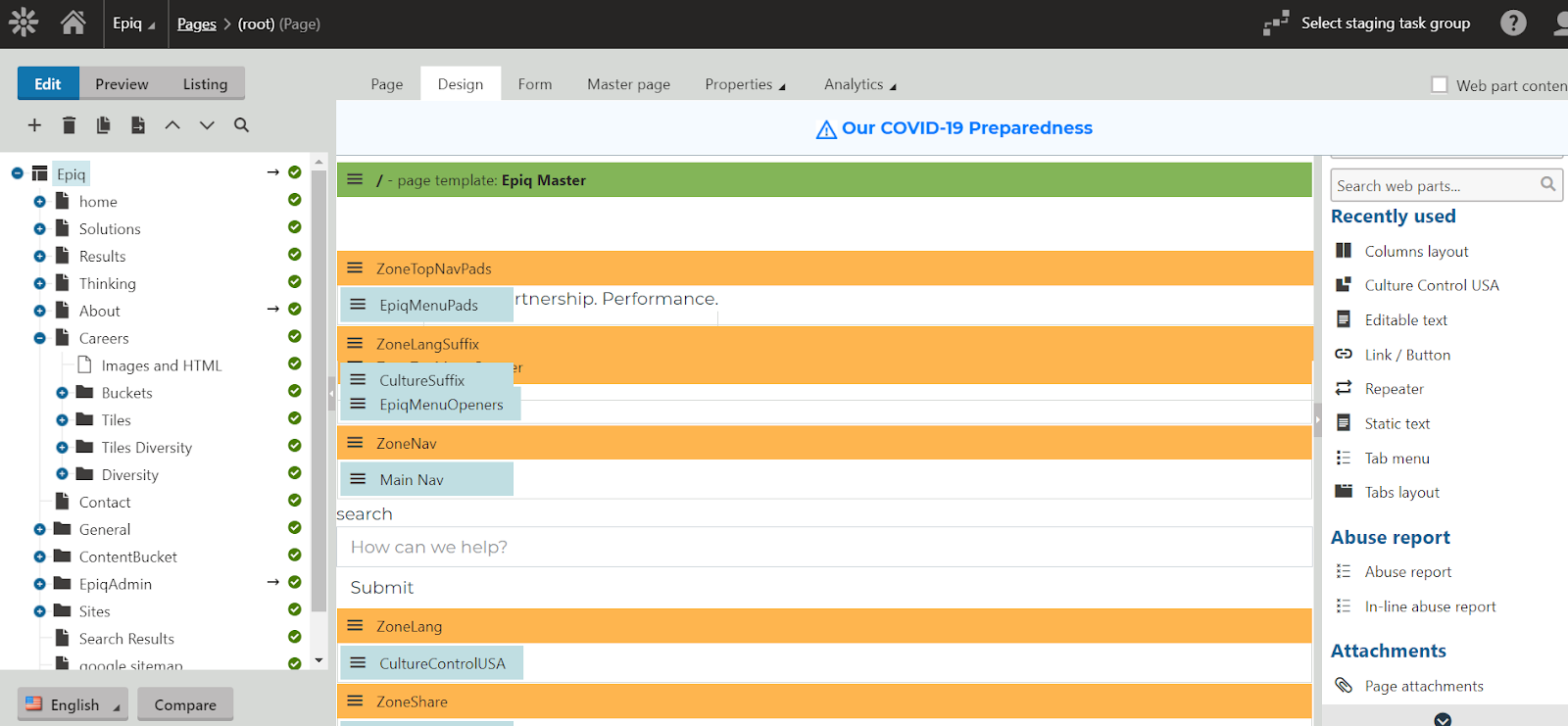Select the Tiles Diversity tree item

pos(147,448)
